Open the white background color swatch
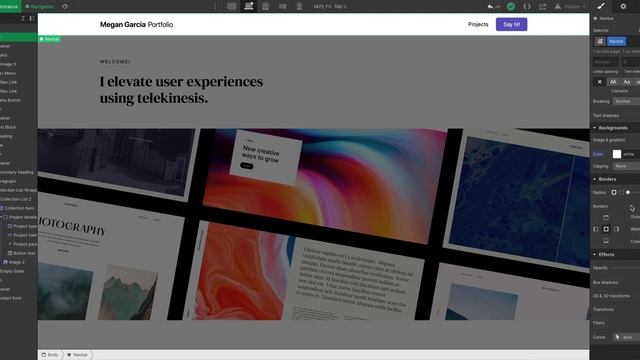Image resolution: width=640 pixels, height=360 pixels. click(617, 154)
